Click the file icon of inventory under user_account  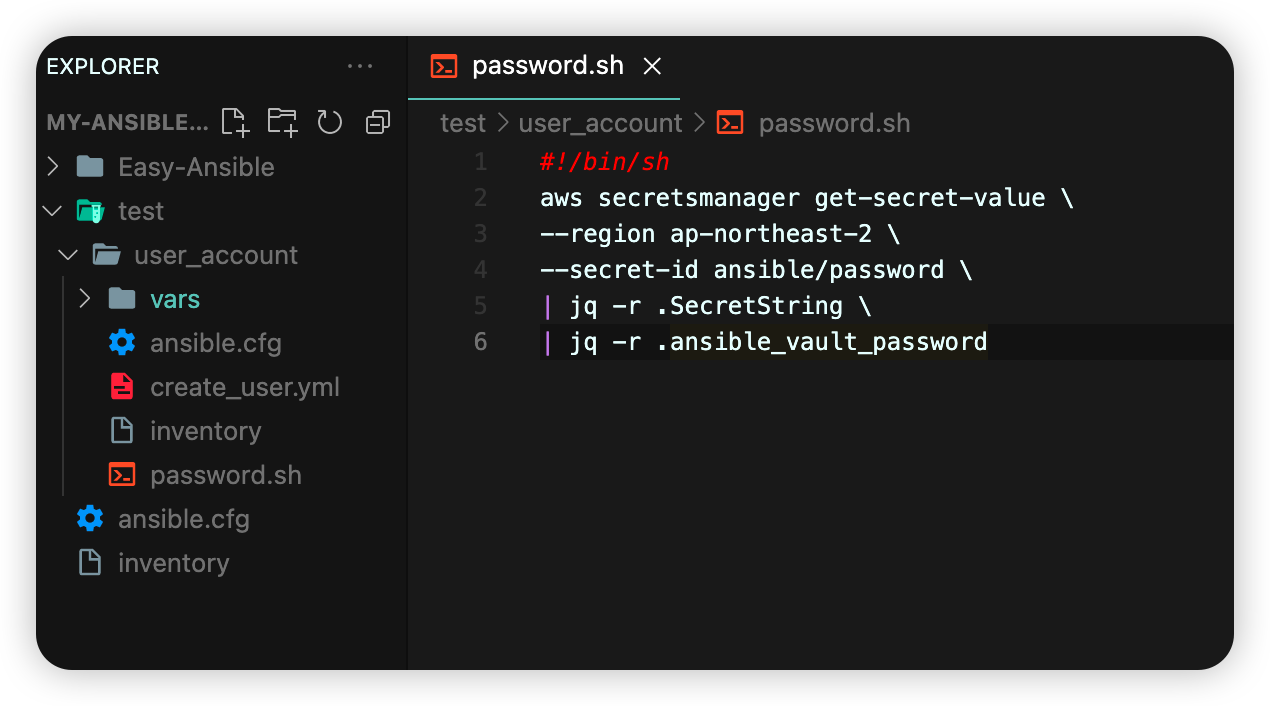point(122,430)
